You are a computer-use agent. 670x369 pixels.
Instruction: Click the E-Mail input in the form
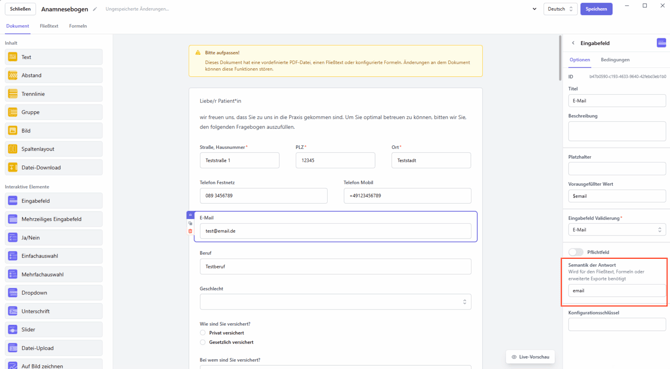(335, 231)
